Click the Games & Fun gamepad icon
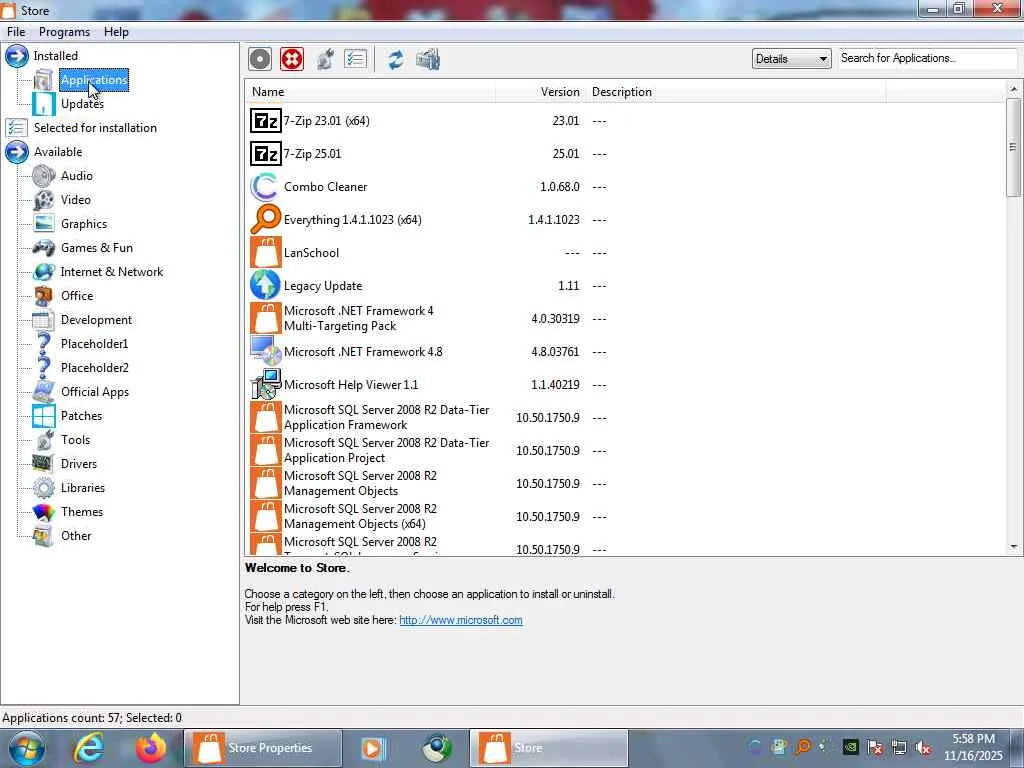 point(44,248)
